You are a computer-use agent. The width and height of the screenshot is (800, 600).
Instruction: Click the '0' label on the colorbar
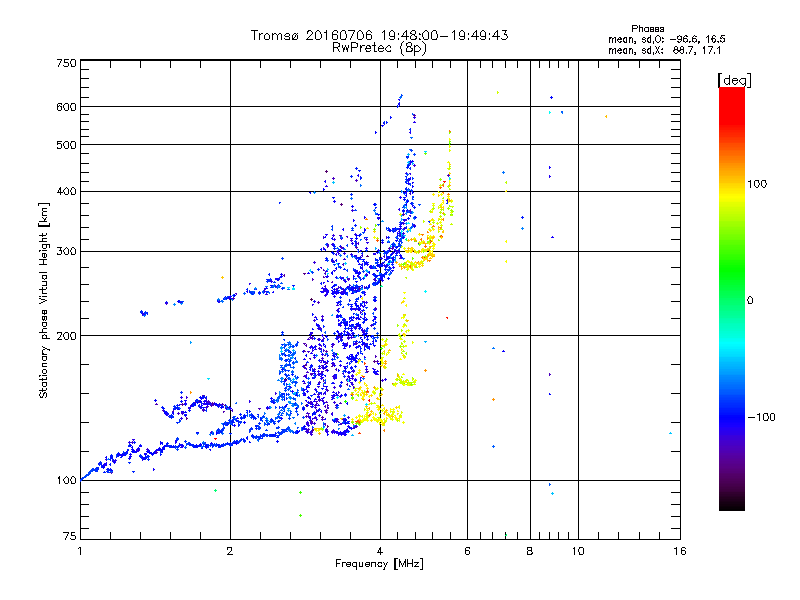pos(750,301)
